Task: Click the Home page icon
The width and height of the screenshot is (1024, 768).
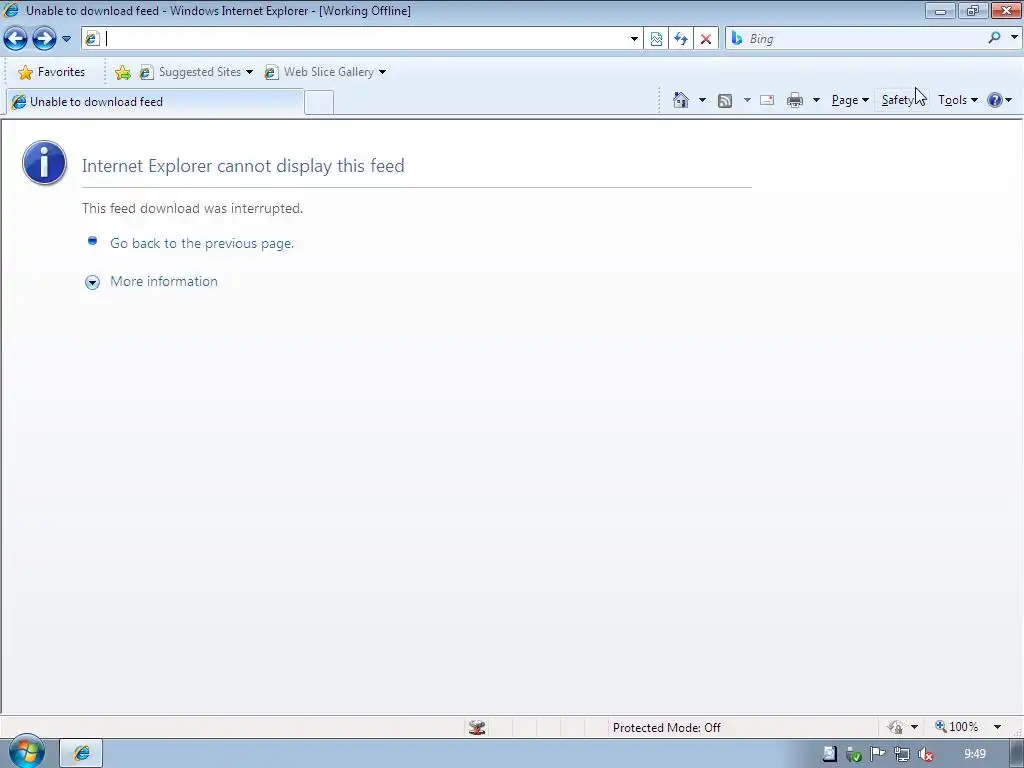Action: [x=680, y=100]
